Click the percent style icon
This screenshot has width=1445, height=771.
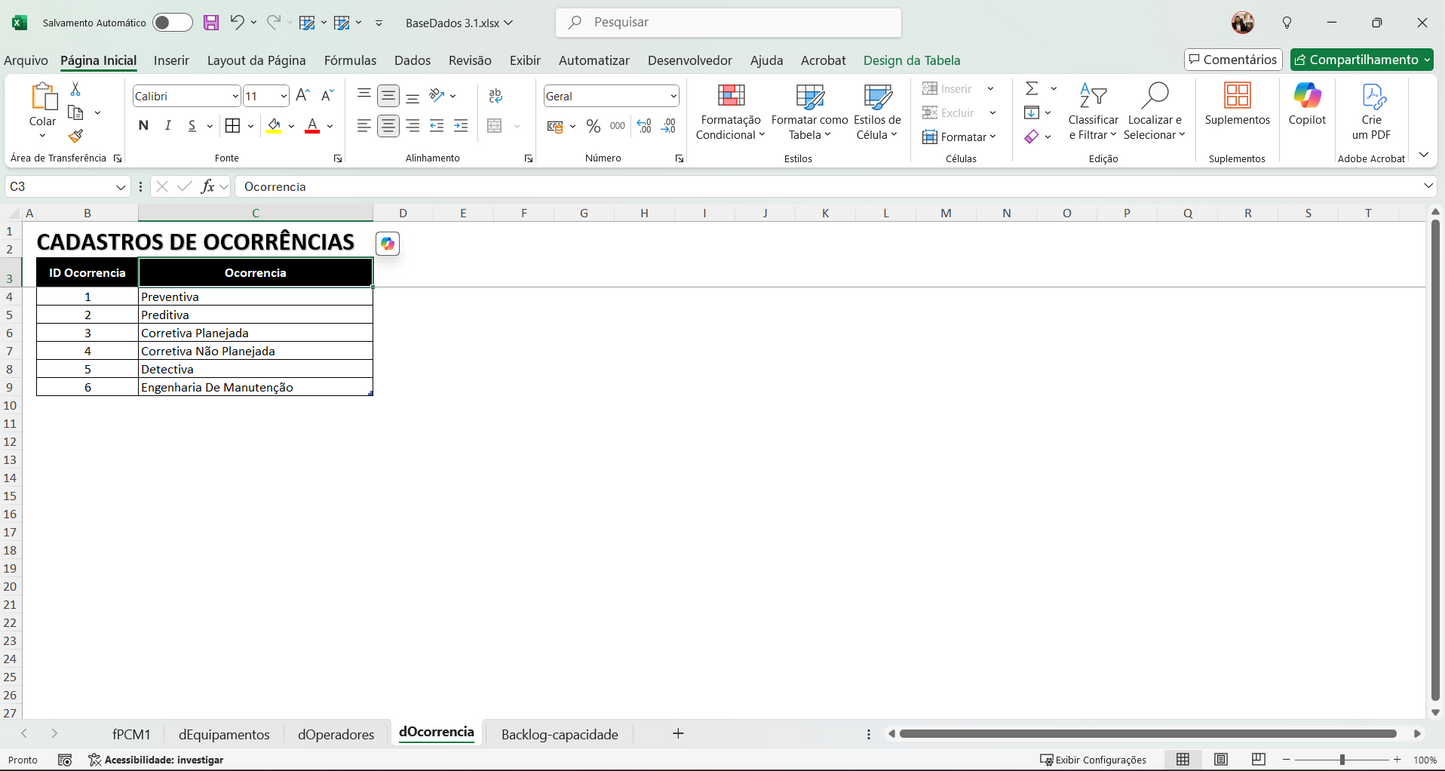[593, 126]
